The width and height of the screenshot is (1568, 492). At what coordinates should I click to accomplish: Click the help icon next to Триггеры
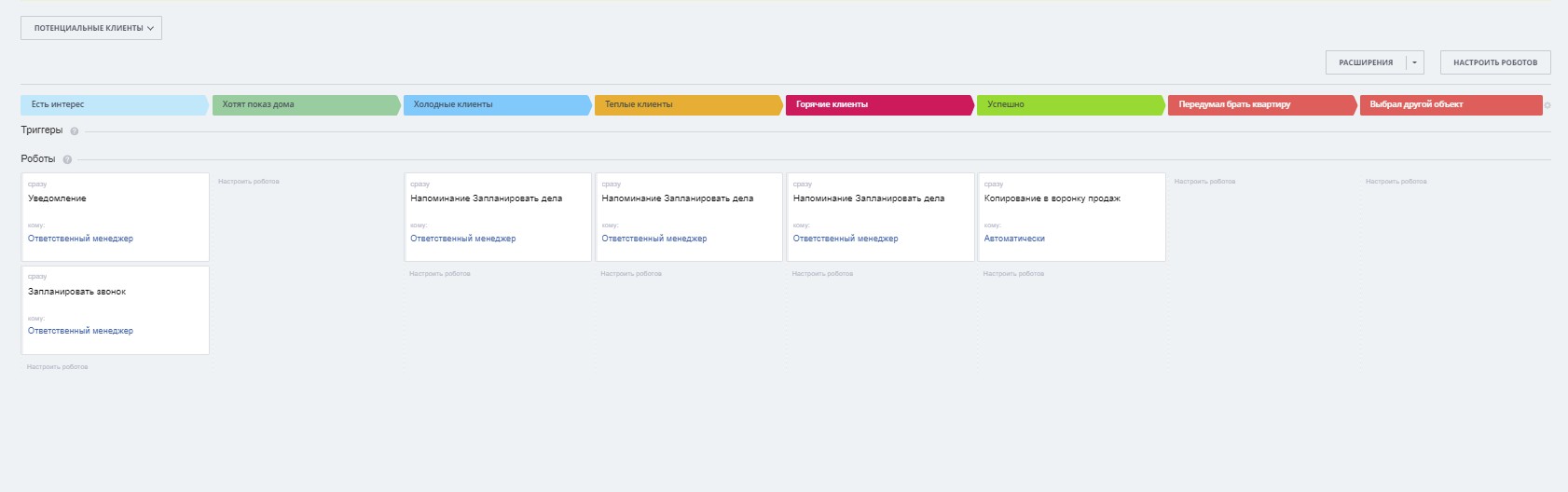point(75,131)
